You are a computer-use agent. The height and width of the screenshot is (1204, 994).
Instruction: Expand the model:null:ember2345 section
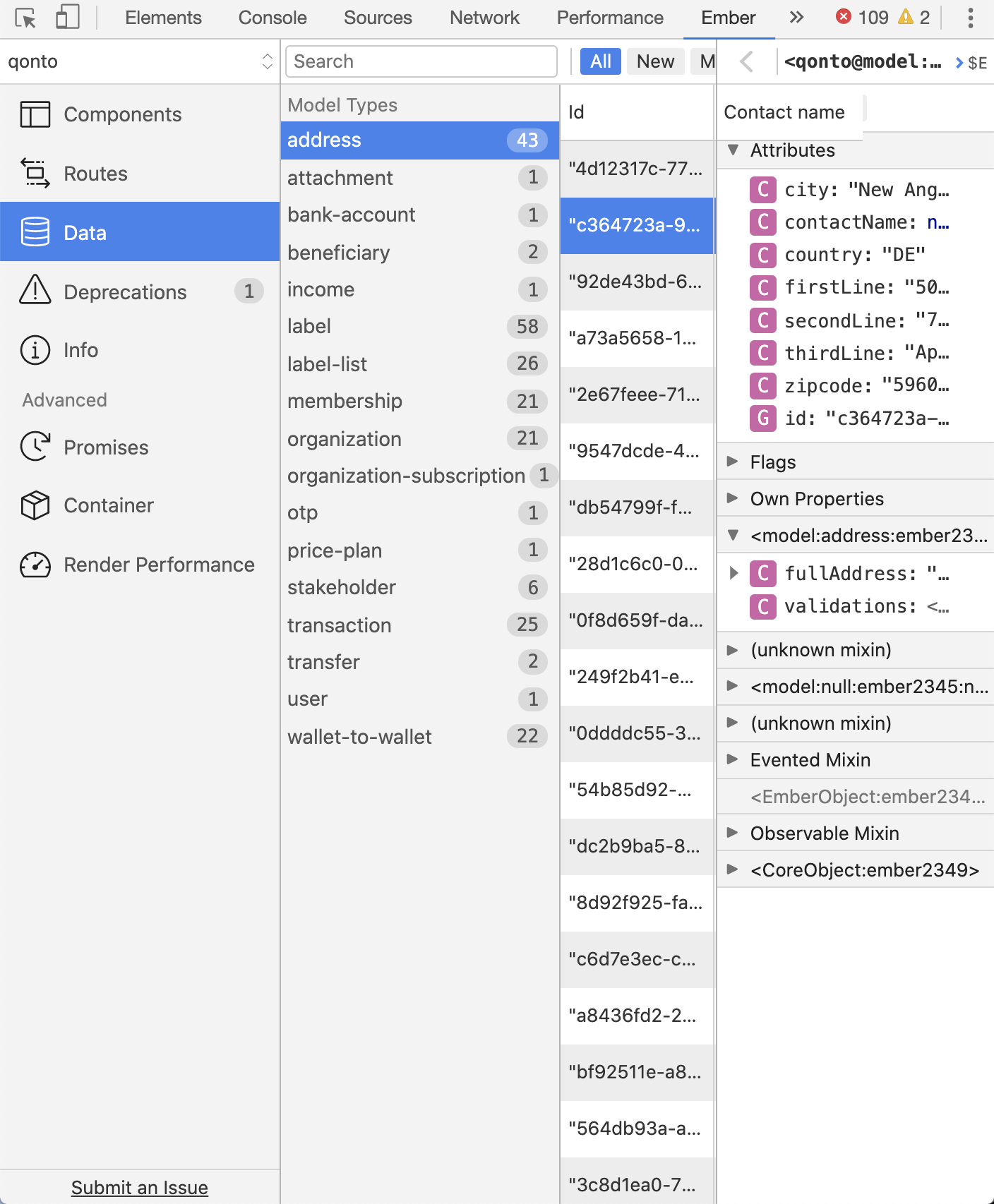point(733,686)
